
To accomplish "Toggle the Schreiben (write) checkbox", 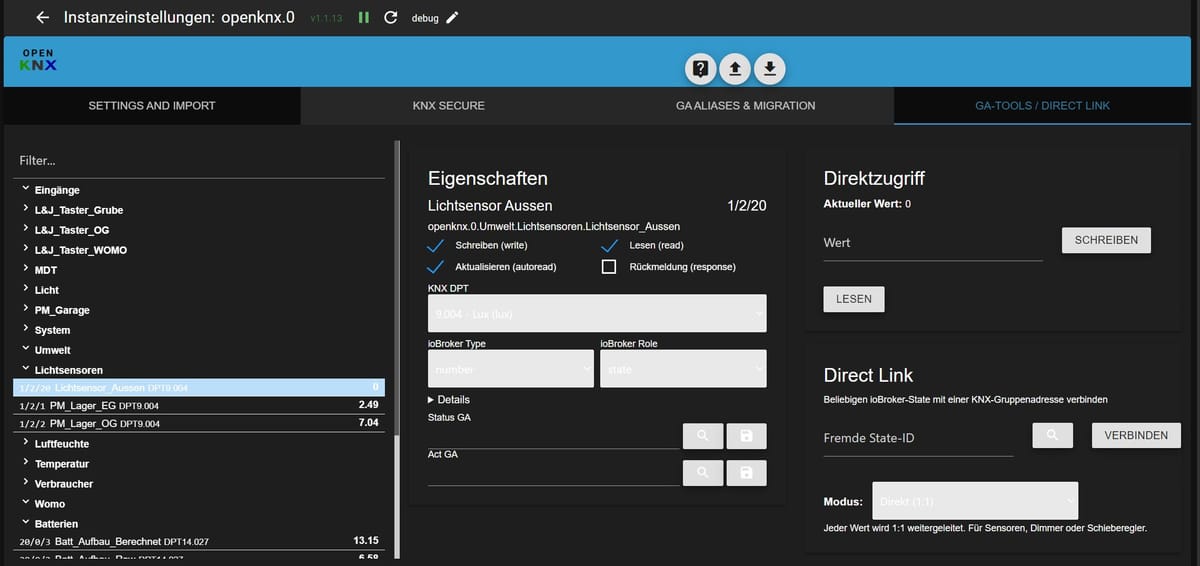I will pos(435,246).
